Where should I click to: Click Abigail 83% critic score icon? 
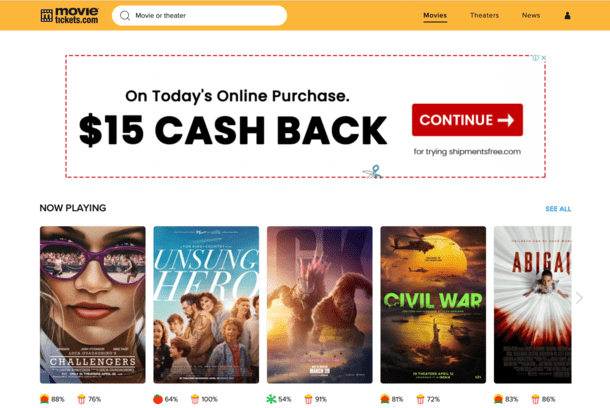[498, 399]
